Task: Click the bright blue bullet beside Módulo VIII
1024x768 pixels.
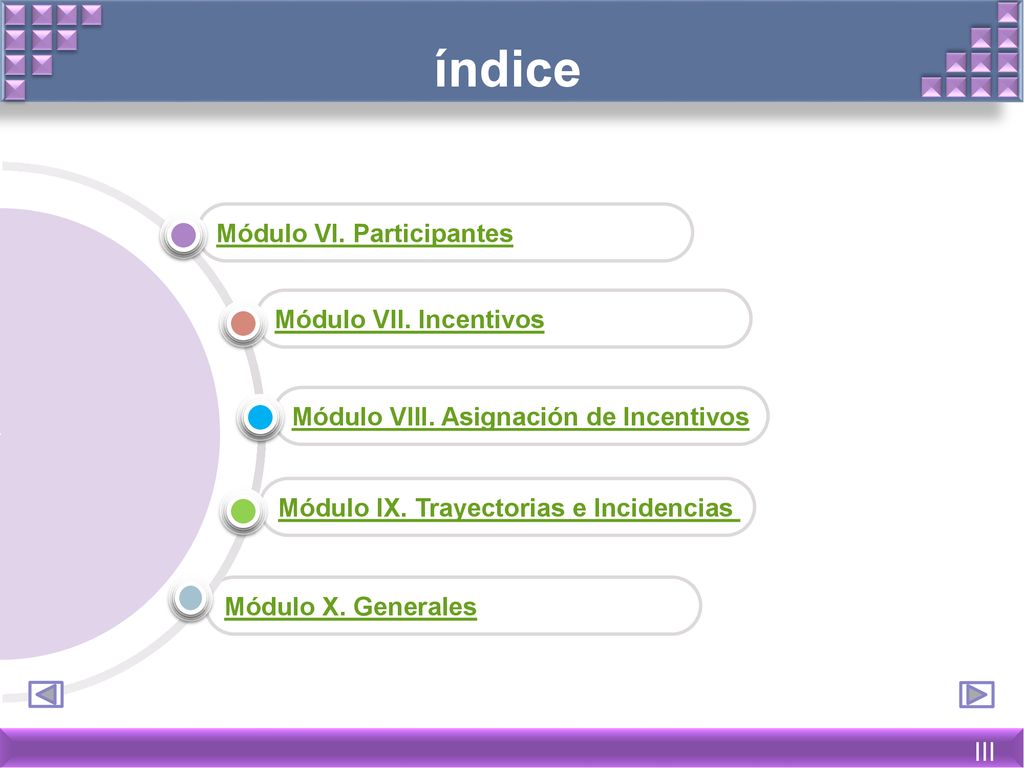Action: coord(260,417)
